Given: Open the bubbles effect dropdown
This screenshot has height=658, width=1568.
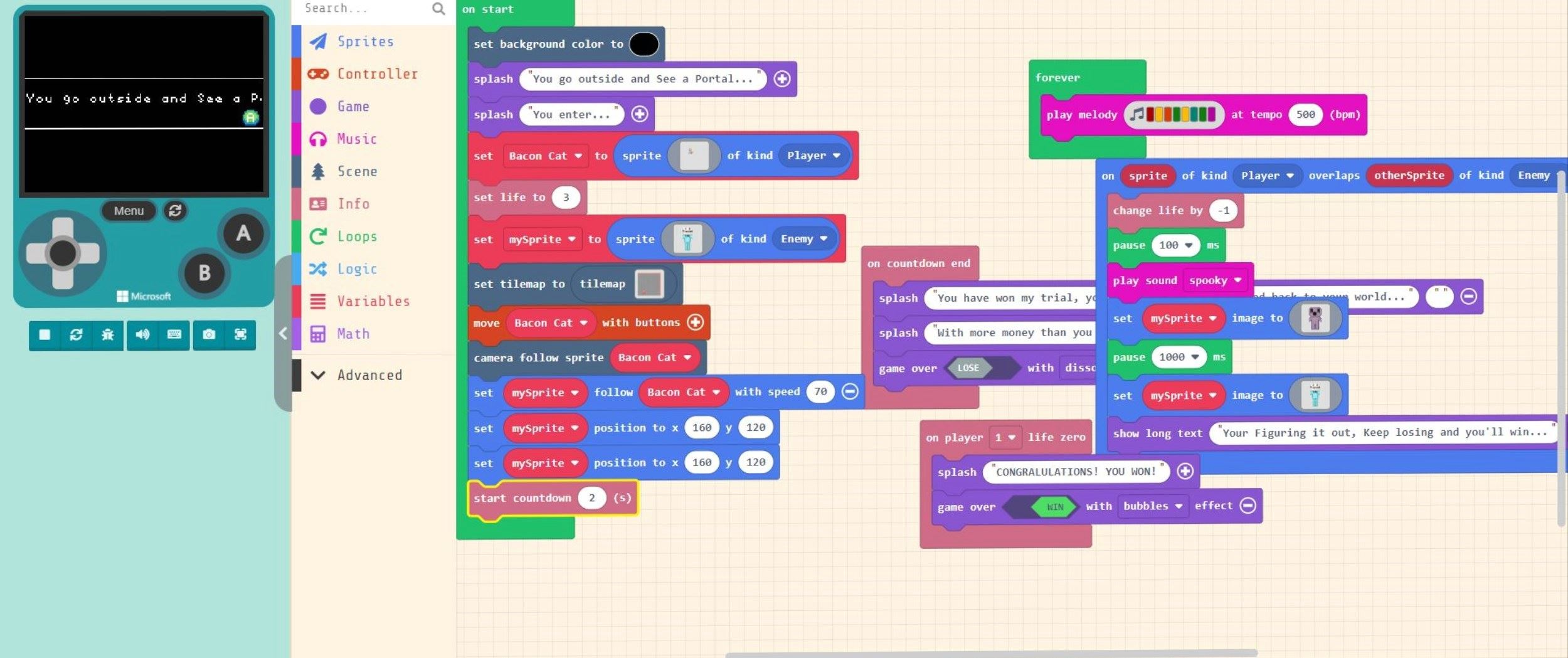Looking at the screenshot, I should [1152, 506].
